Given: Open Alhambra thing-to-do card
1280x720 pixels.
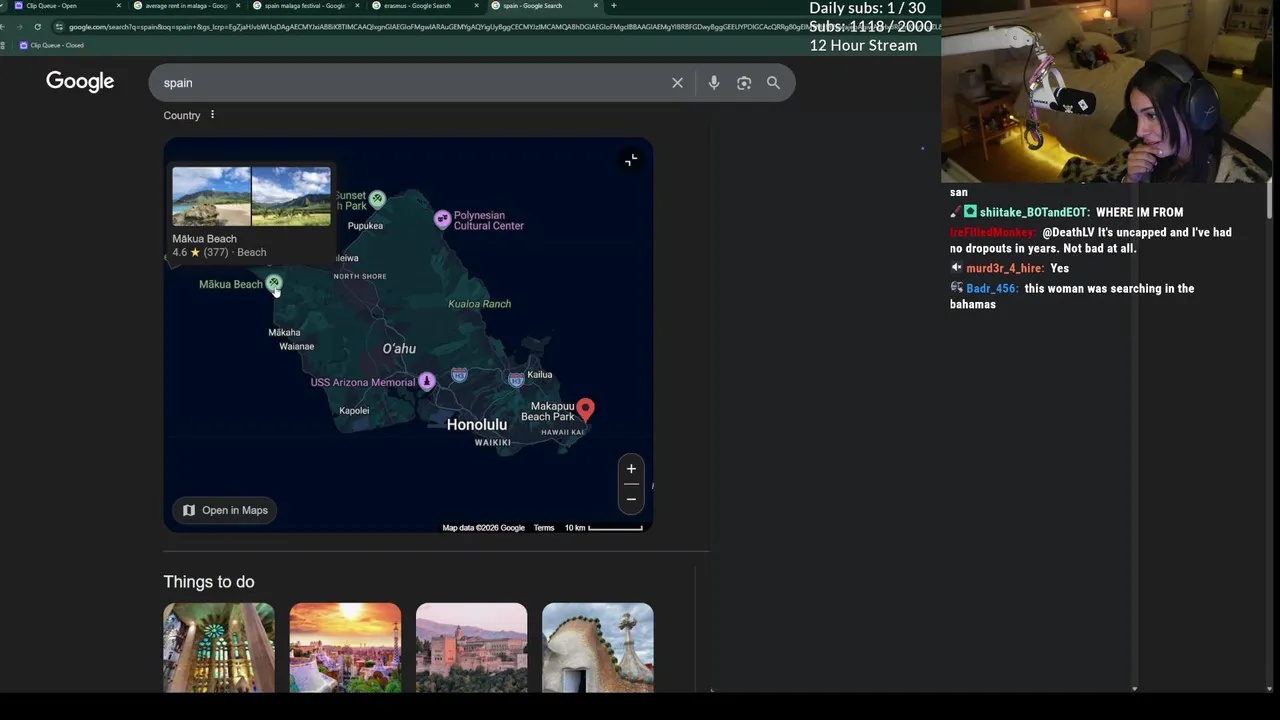Looking at the screenshot, I should [471, 647].
